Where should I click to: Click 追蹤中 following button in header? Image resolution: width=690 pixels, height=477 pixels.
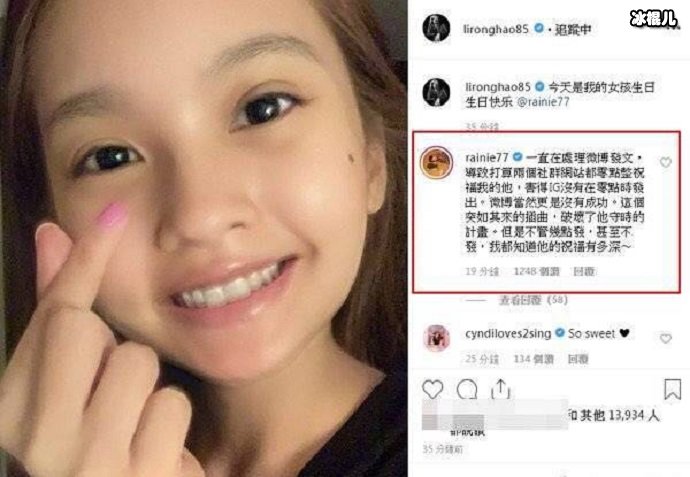click(x=572, y=29)
